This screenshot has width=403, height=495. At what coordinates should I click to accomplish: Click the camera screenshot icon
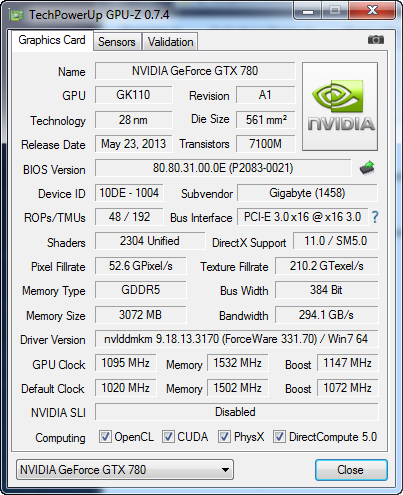click(376, 40)
